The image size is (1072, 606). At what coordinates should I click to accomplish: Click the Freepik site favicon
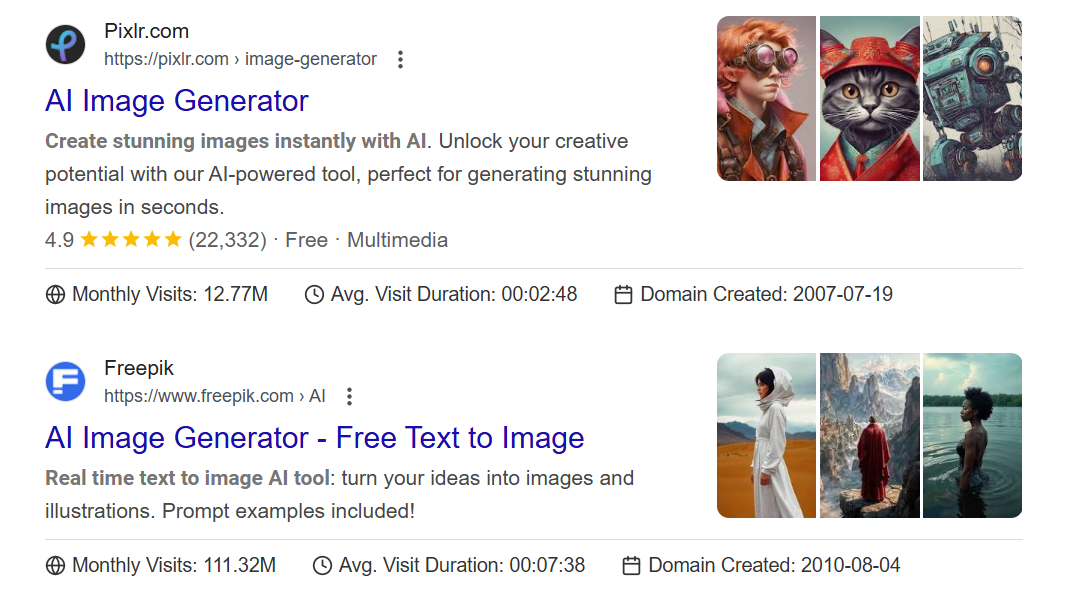(66, 381)
